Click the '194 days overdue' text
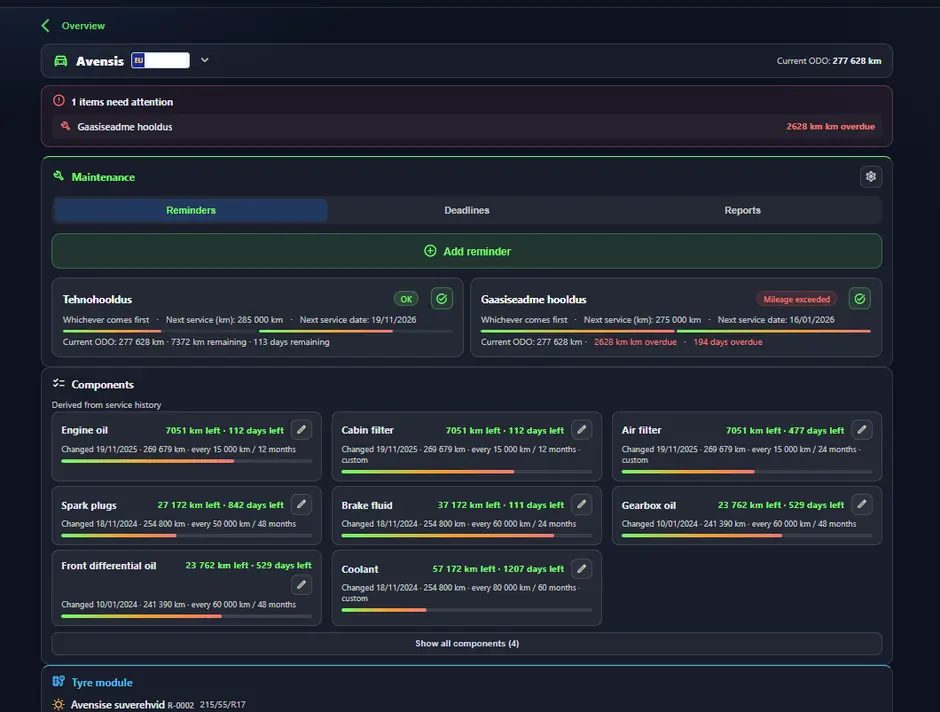Image resolution: width=940 pixels, height=712 pixels. (x=728, y=342)
